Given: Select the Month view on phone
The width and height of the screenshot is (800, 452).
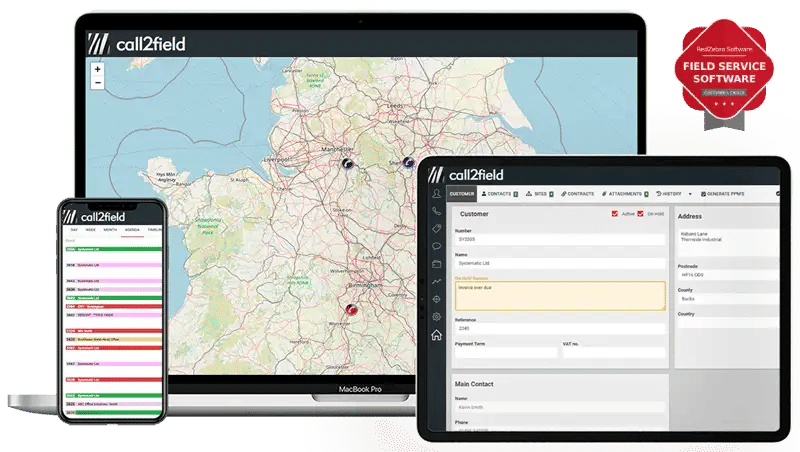Looking at the screenshot, I should [x=110, y=230].
